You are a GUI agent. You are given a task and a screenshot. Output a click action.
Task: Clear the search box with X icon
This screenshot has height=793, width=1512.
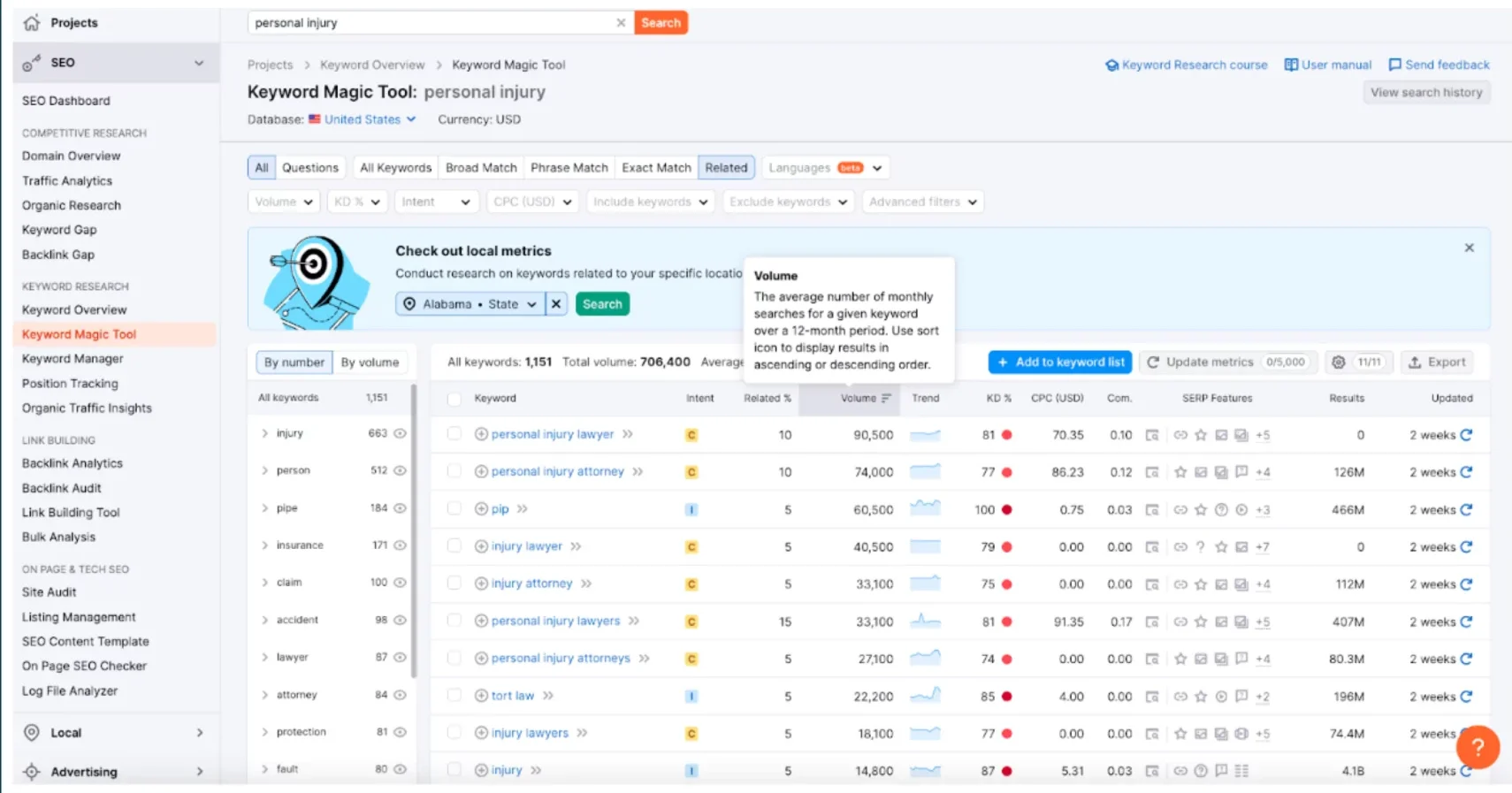(x=621, y=23)
